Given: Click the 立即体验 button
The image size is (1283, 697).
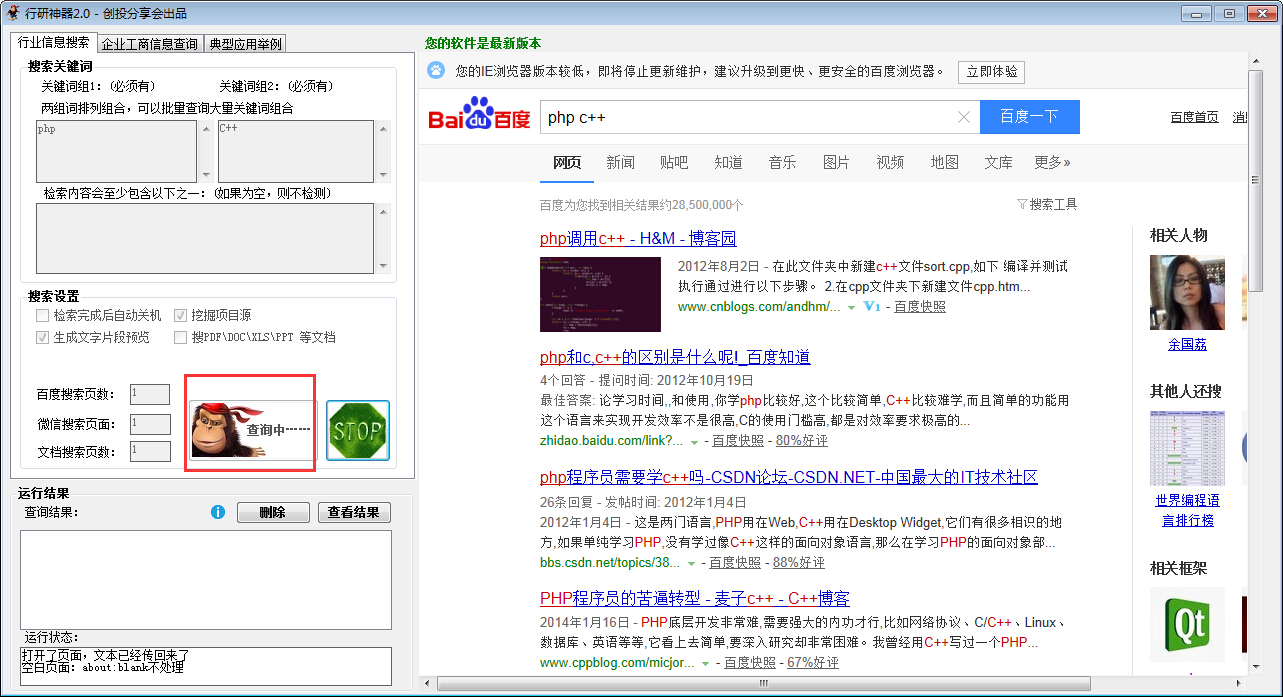Looking at the screenshot, I should [991, 72].
